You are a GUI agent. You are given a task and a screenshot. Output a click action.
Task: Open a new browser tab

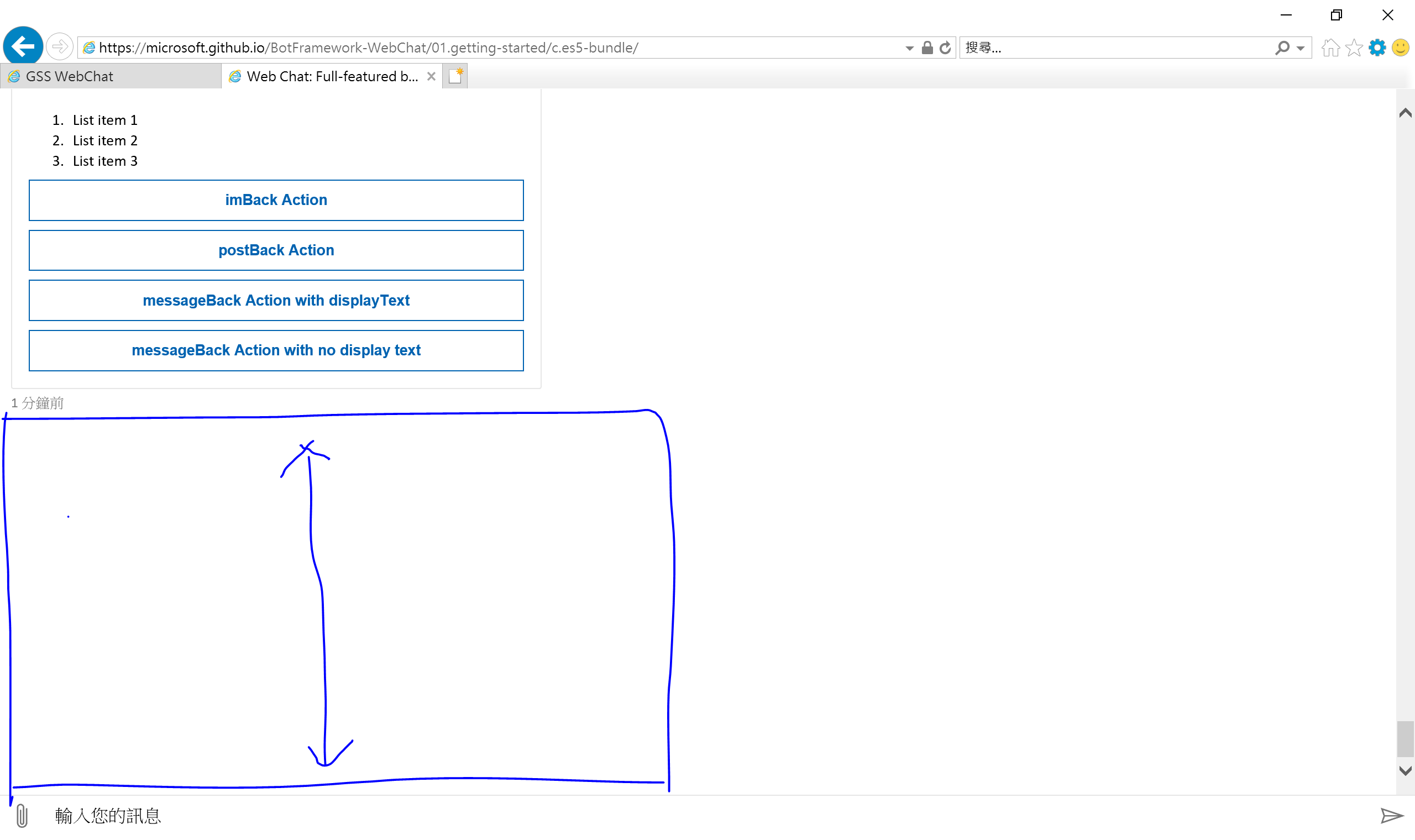pyautogui.click(x=454, y=75)
